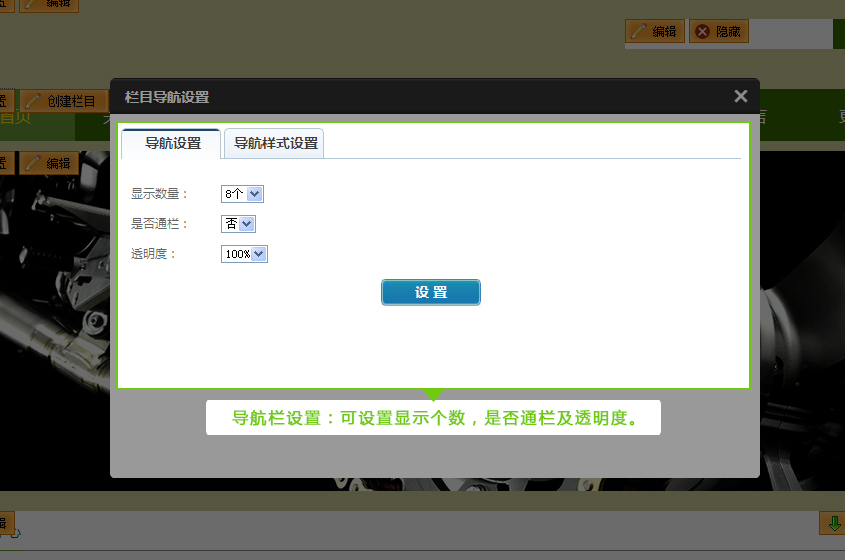Image resolution: width=845 pixels, height=560 pixels.
Task: Click the 编辑 button next to 隐藏
Action: (655, 31)
